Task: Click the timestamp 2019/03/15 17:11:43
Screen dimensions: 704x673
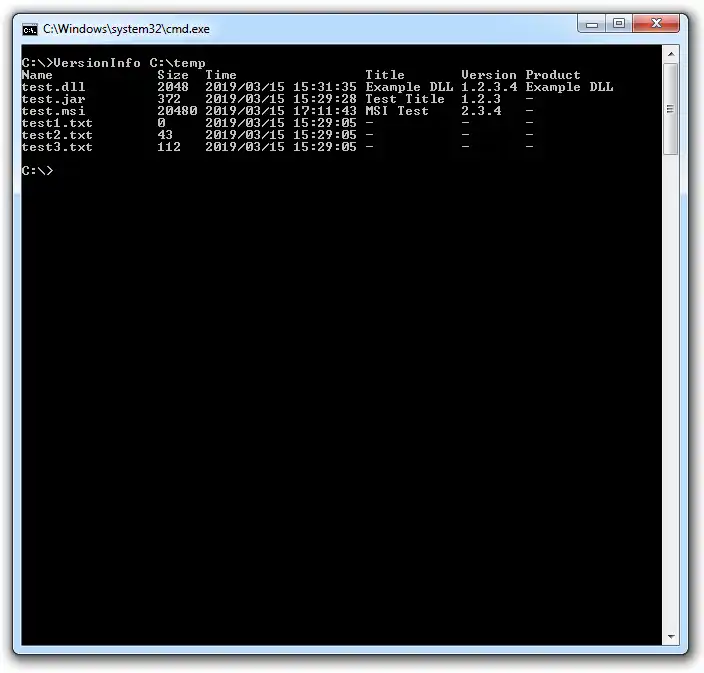Action: pos(281,111)
